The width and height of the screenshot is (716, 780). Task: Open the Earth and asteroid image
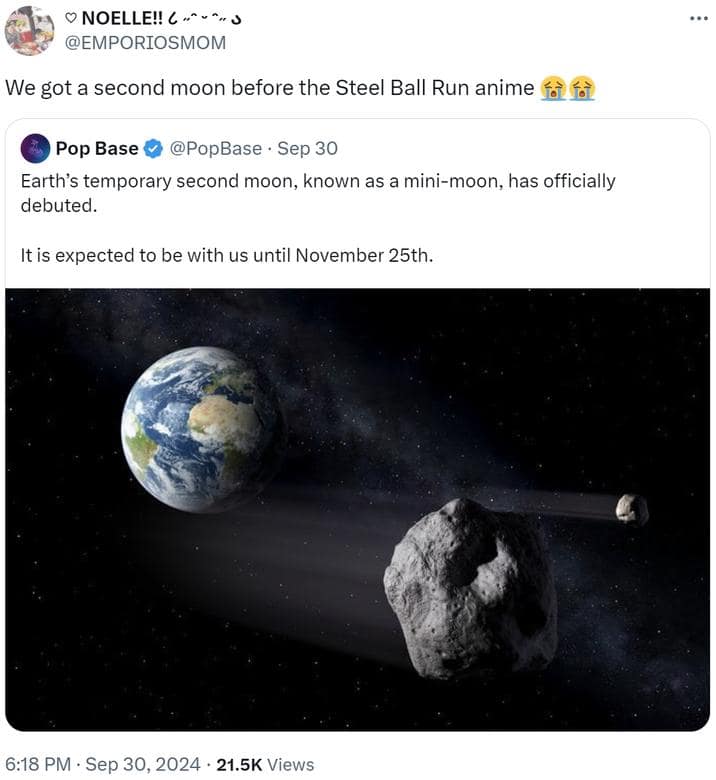coord(358,510)
